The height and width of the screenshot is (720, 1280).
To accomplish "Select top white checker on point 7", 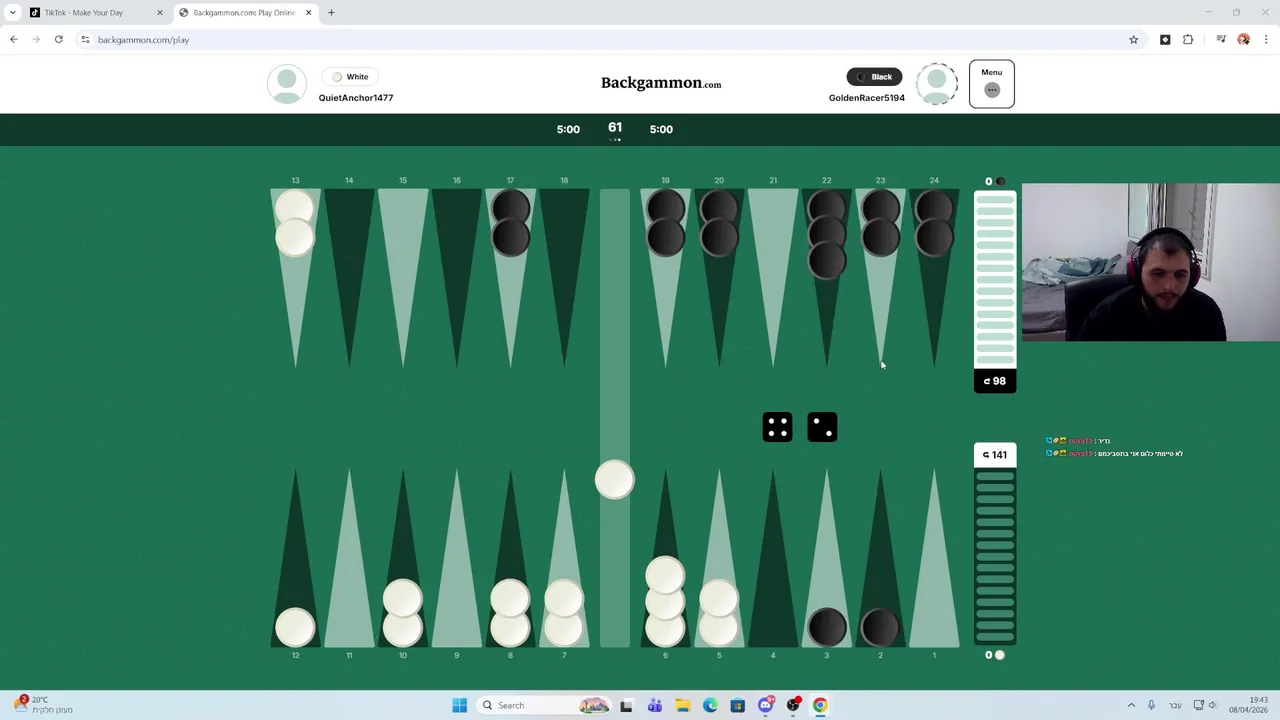I will click(x=564, y=598).
